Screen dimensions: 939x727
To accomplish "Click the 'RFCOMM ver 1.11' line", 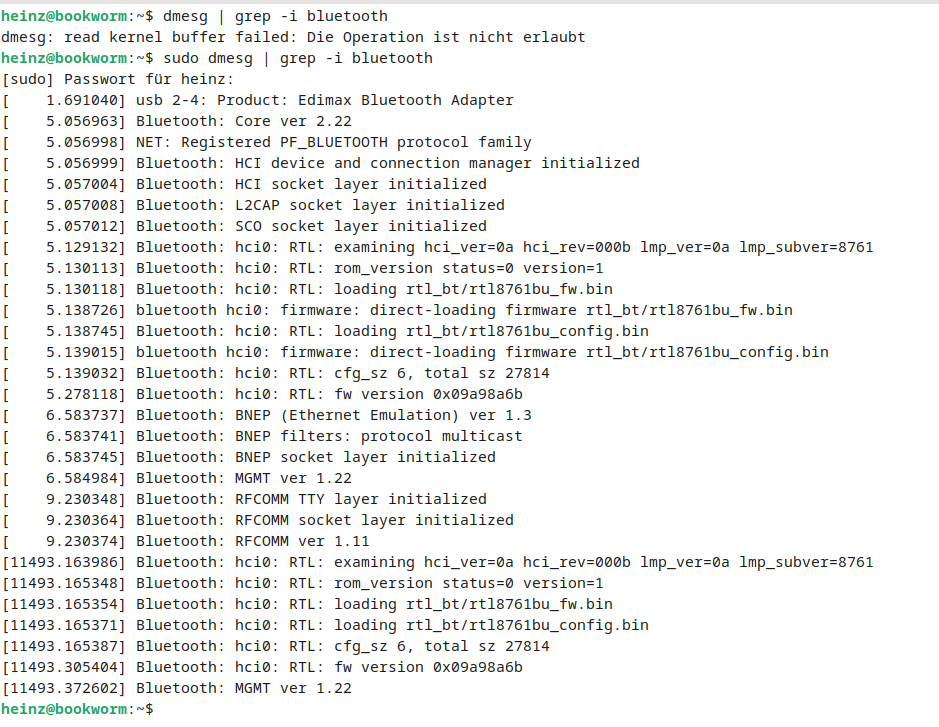I will (x=186, y=541).
